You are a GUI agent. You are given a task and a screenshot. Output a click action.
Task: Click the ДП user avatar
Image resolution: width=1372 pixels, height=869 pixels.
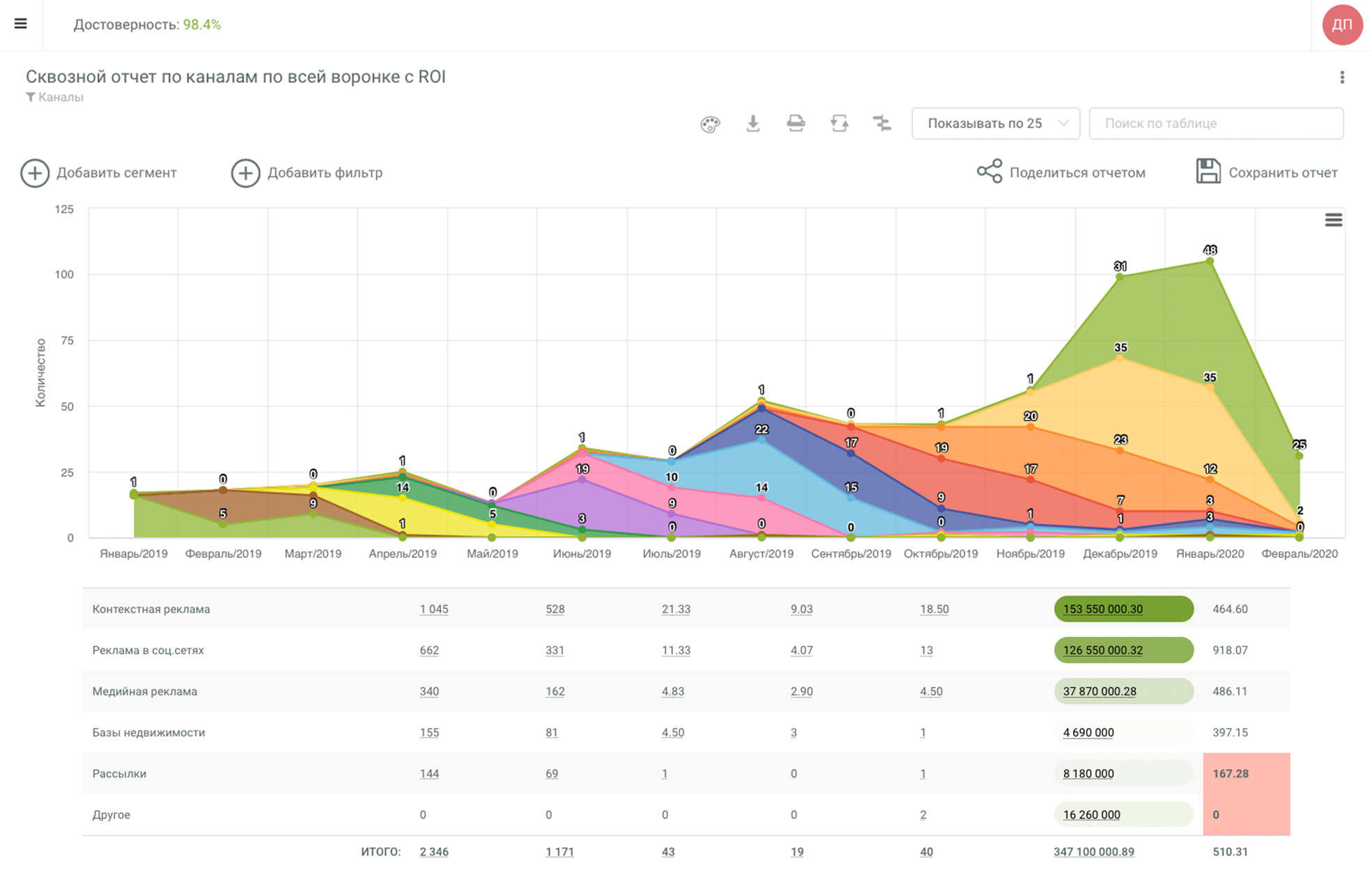[1341, 25]
